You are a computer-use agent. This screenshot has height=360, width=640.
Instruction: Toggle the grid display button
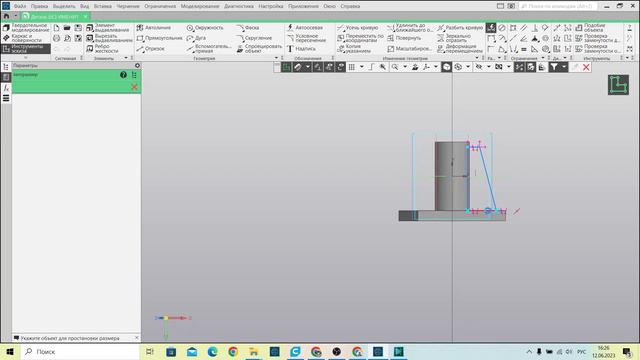(351, 67)
